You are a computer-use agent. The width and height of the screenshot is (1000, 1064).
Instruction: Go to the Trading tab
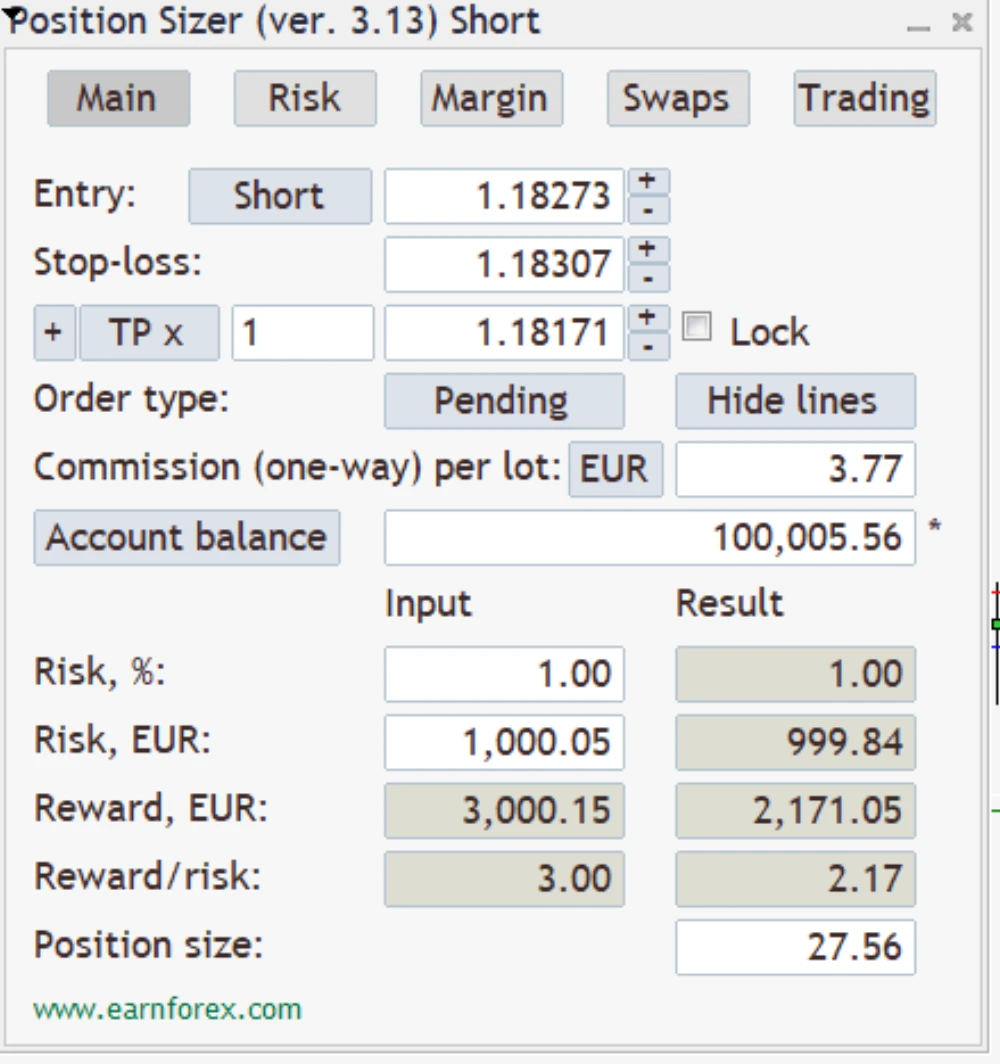coord(864,98)
